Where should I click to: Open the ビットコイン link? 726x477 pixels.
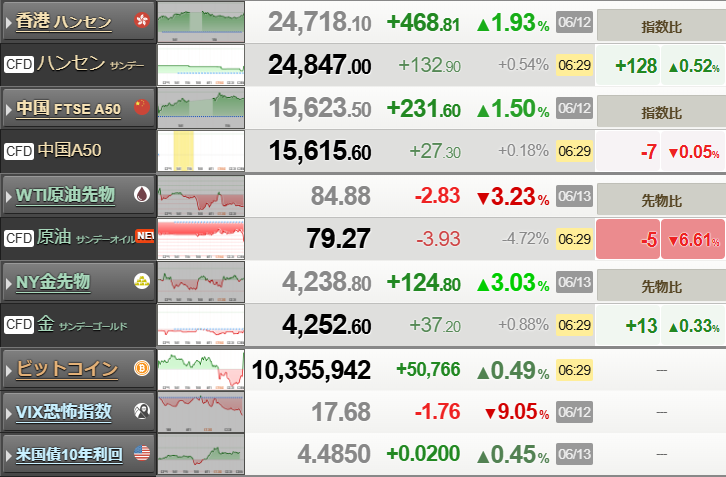tap(67, 369)
